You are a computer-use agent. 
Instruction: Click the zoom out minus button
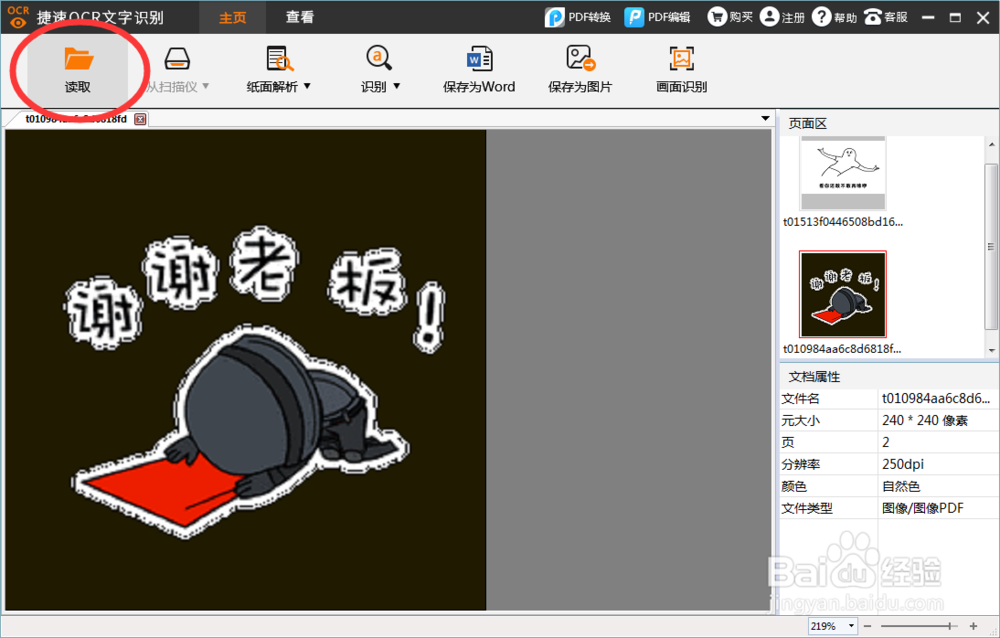(x=867, y=627)
